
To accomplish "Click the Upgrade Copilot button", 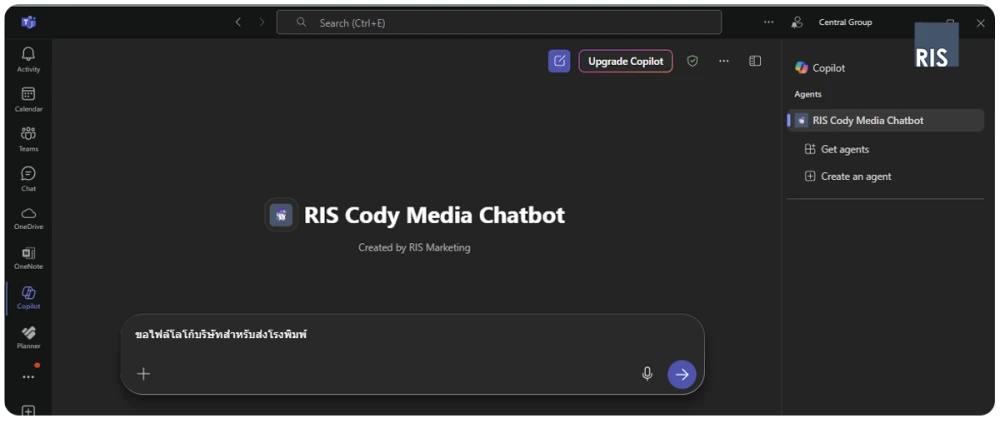I will 626,61.
